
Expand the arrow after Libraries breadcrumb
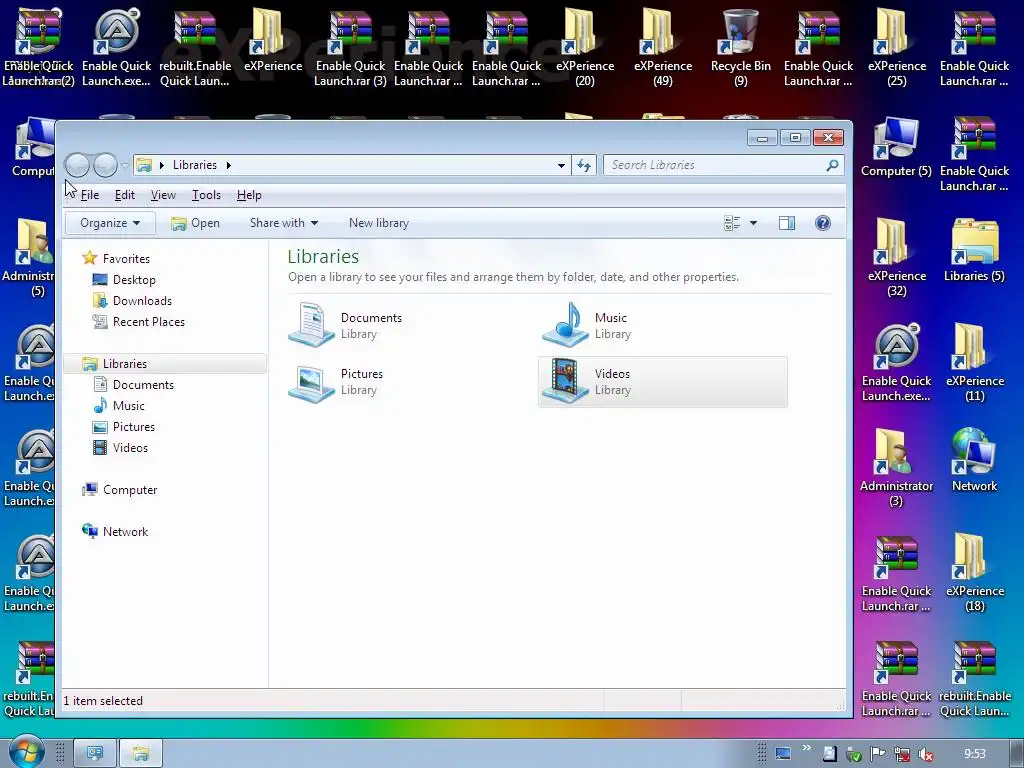click(229, 165)
